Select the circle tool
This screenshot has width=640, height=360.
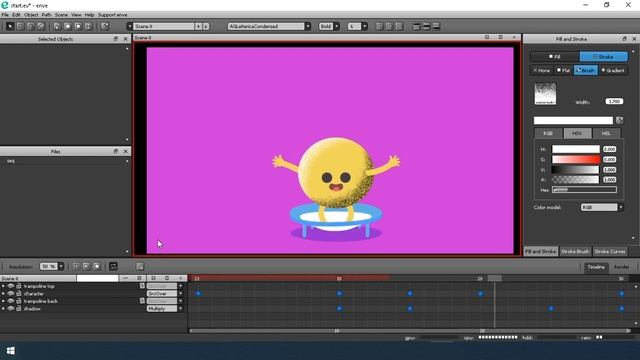click(x=68, y=26)
